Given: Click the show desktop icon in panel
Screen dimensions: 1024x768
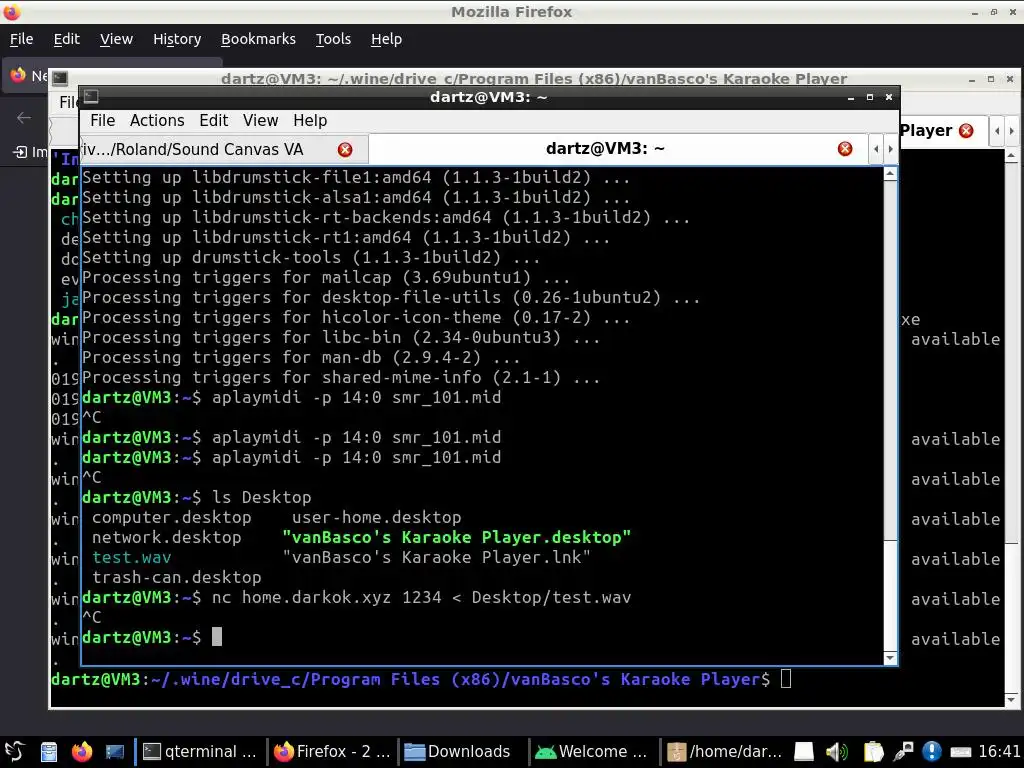Looking at the screenshot, I should tap(114, 752).
